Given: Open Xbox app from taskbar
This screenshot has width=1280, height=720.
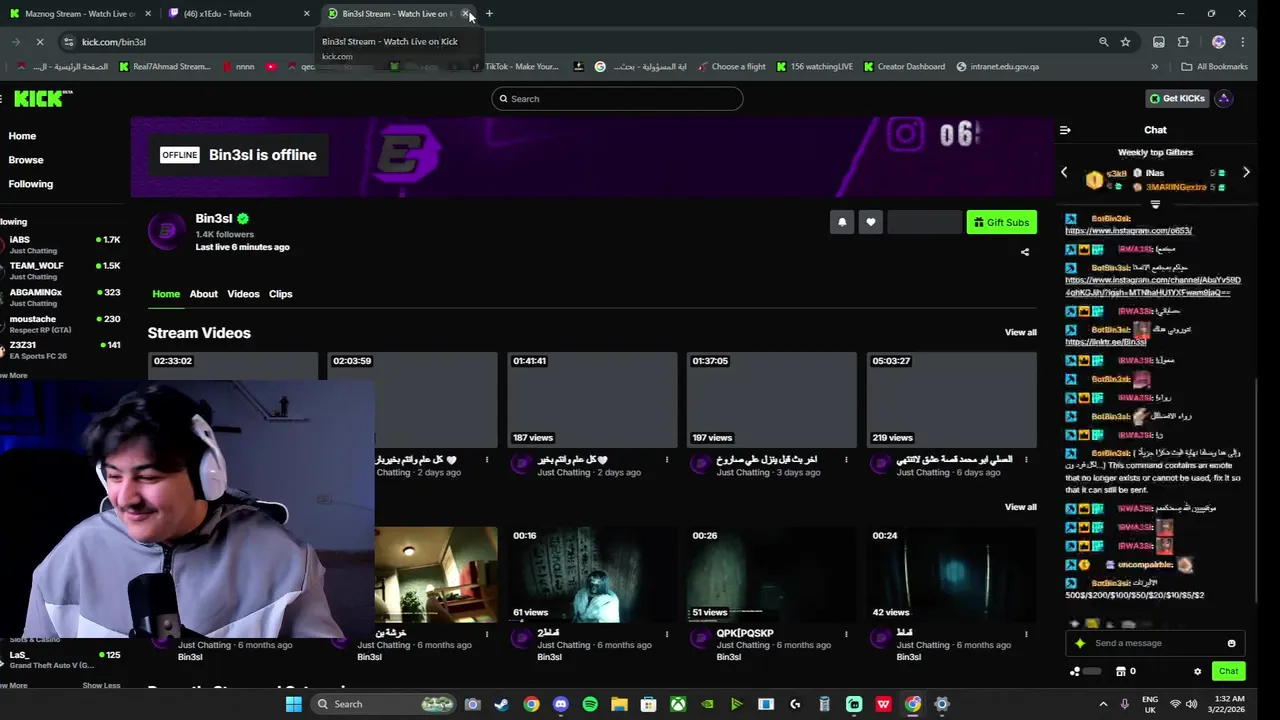Looking at the screenshot, I should 678,704.
